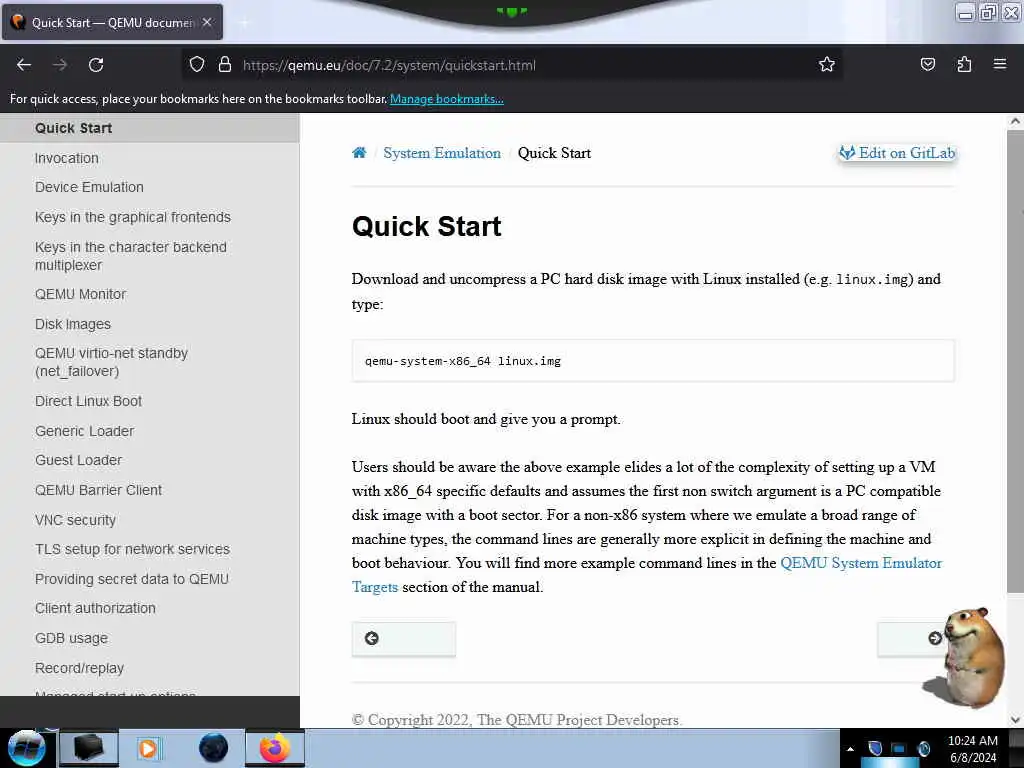
Task: Open TLS setup for network services
Action: [133, 549]
